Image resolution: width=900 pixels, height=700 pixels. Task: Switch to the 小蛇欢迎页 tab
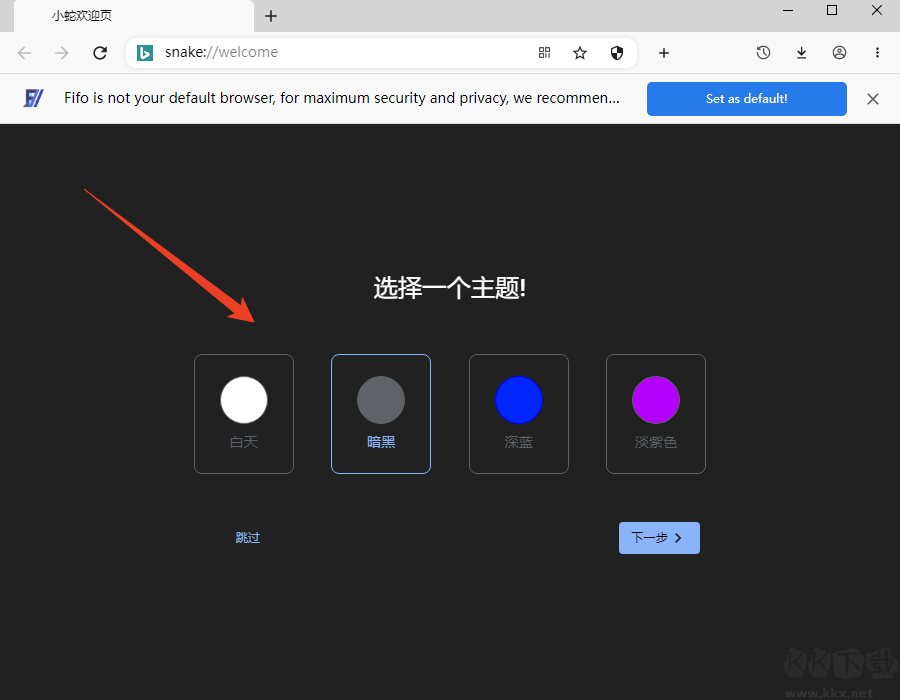point(80,16)
